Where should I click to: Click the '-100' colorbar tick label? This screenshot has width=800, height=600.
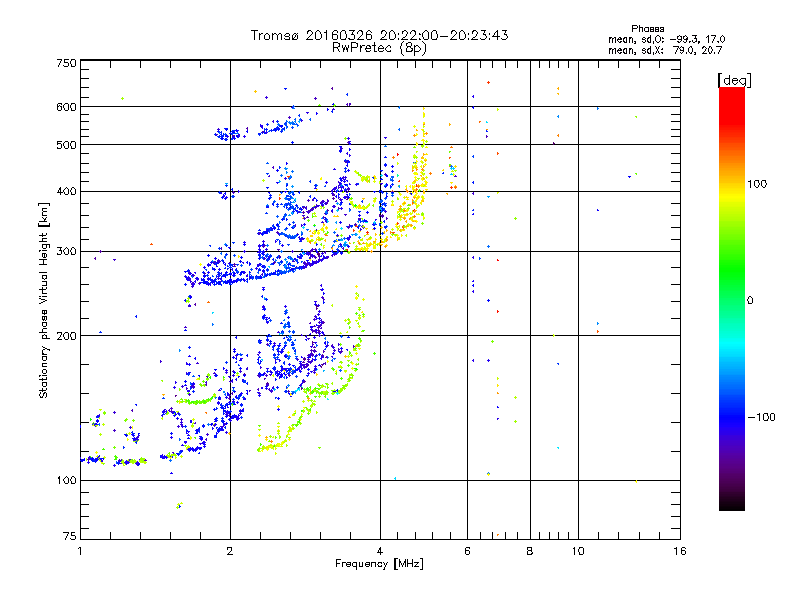tap(761, 417)
